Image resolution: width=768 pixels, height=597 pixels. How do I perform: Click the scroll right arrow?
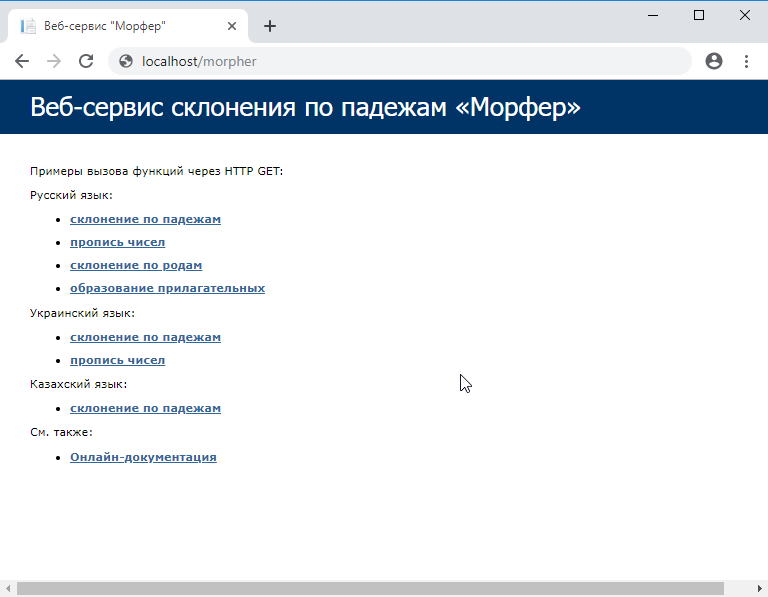760,589
